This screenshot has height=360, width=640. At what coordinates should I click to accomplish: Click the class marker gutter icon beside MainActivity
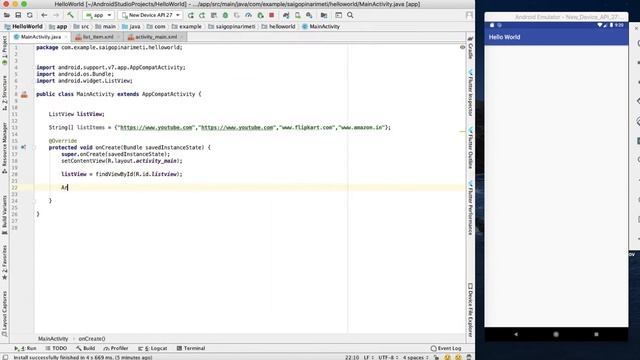(24, 95)
